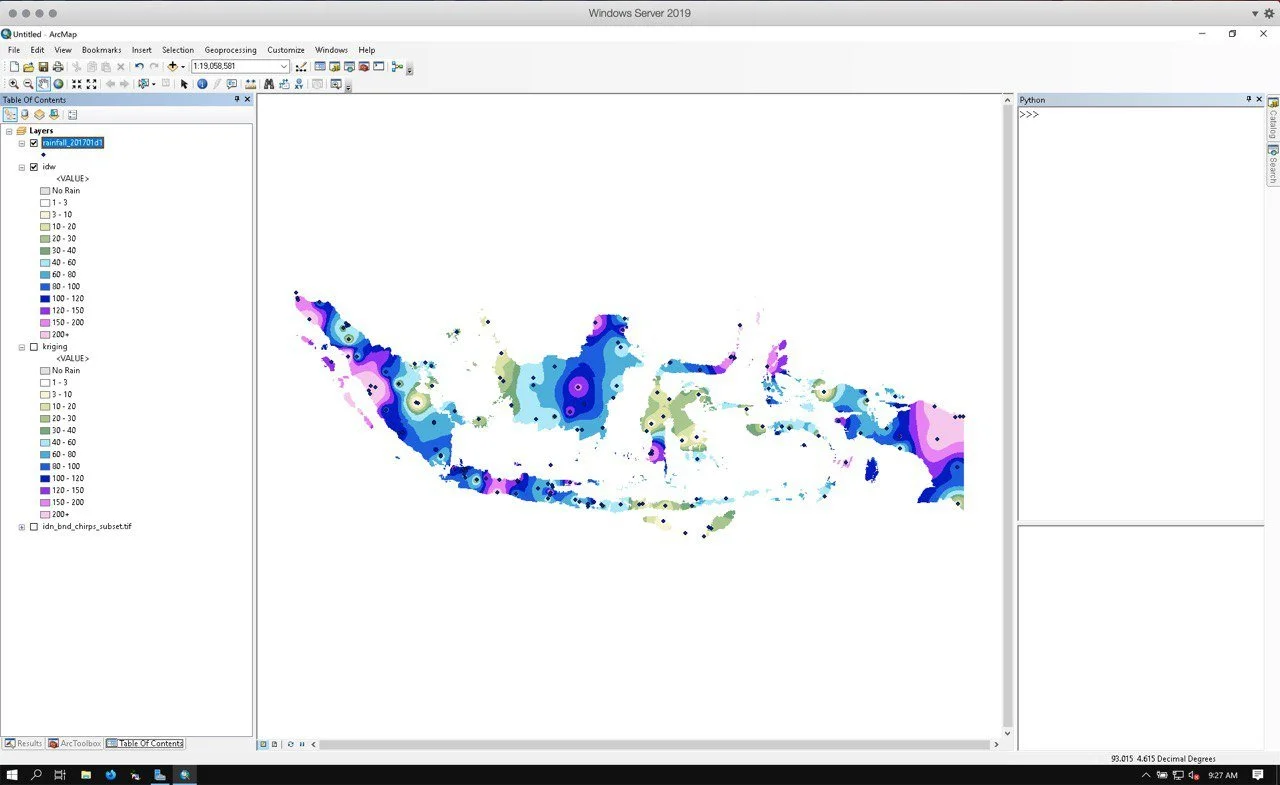Open the map scale dropdown

[x=284, y=67]
